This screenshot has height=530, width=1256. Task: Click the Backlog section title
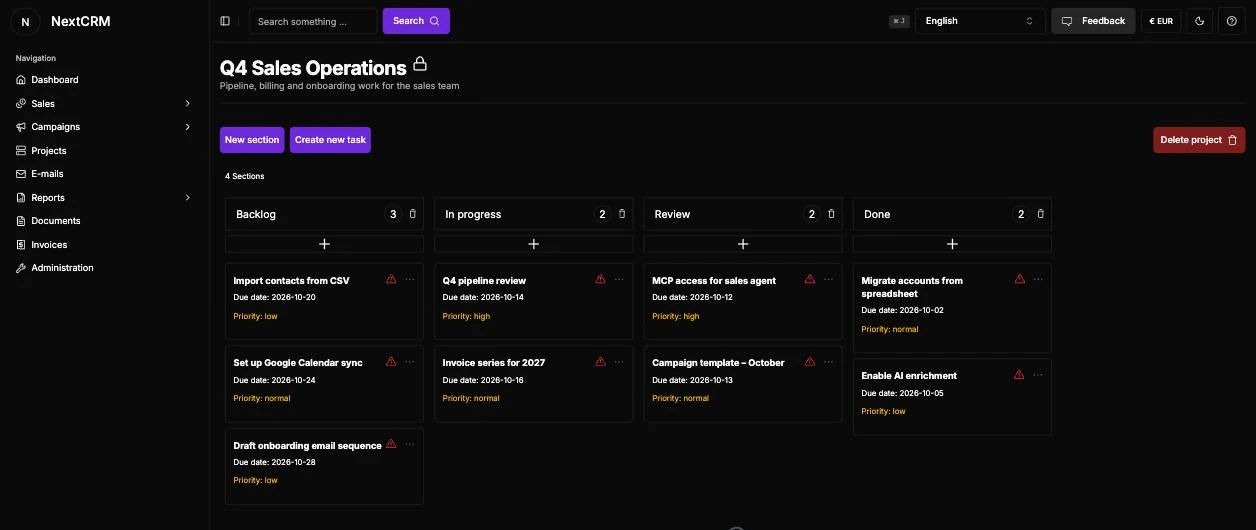tap(256, 214)
